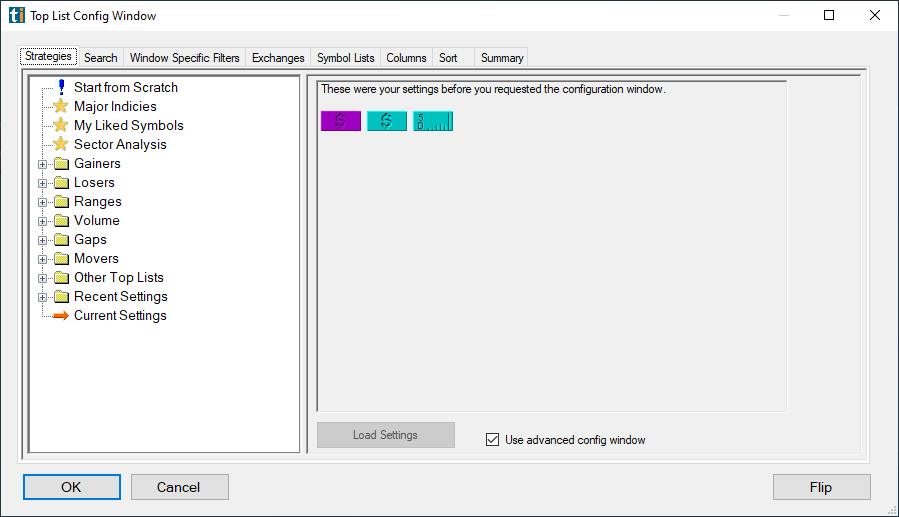
Task: Select the Ranges tree label
Action: [98, 201]
